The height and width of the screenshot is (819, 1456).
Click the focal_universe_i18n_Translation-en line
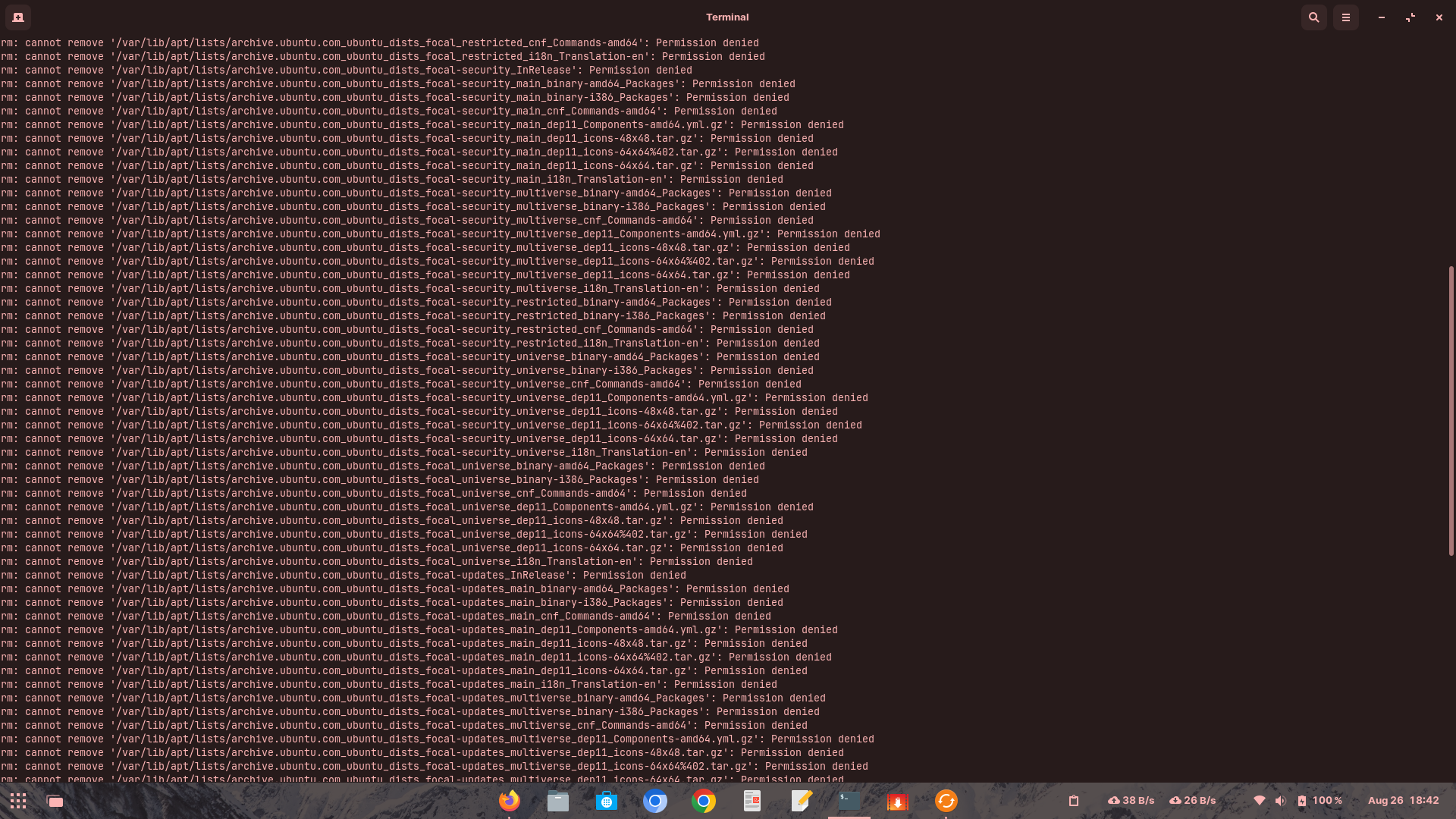click(x=377, y=562)
